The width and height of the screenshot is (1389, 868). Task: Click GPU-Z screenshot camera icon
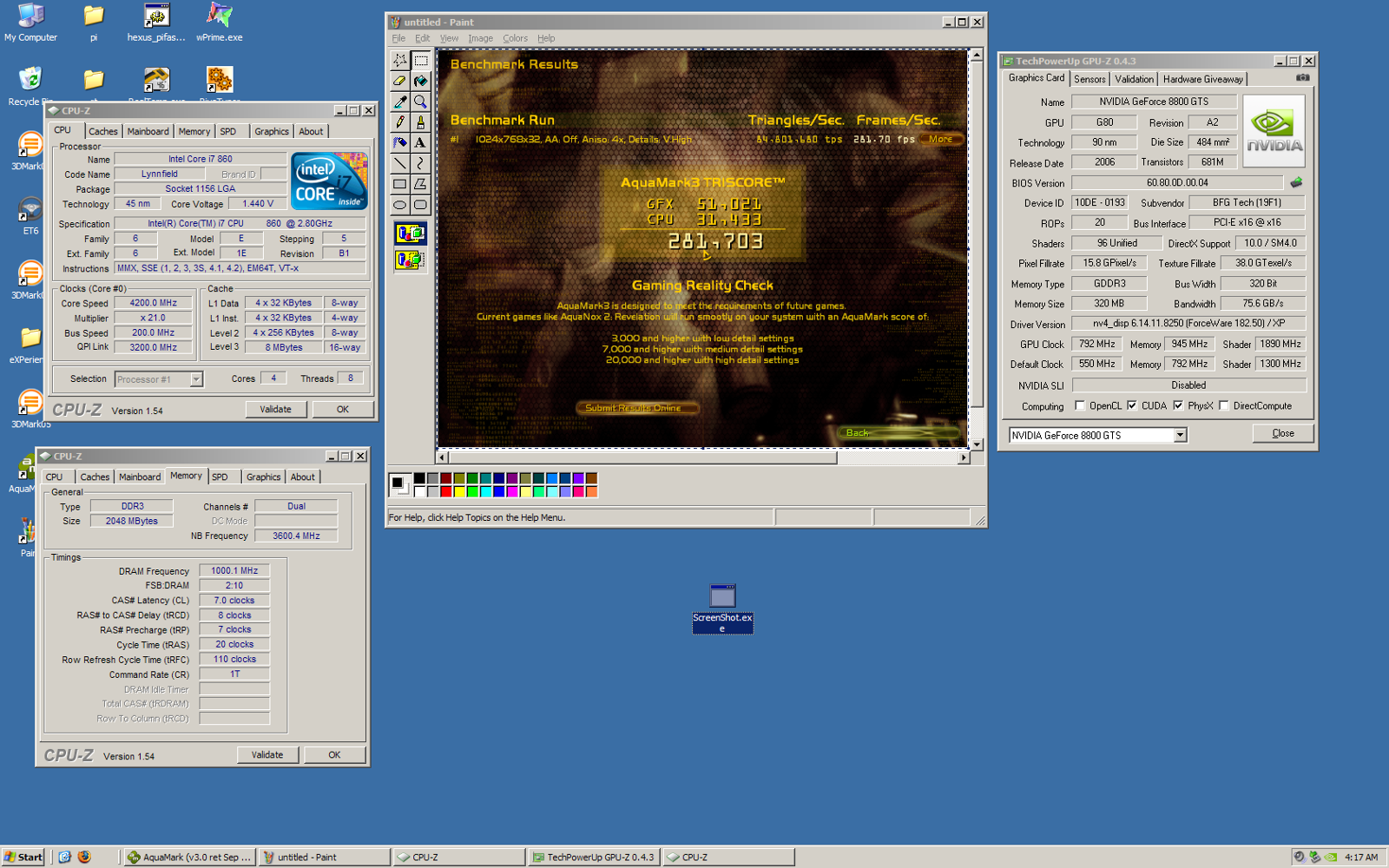[1302, 78]
